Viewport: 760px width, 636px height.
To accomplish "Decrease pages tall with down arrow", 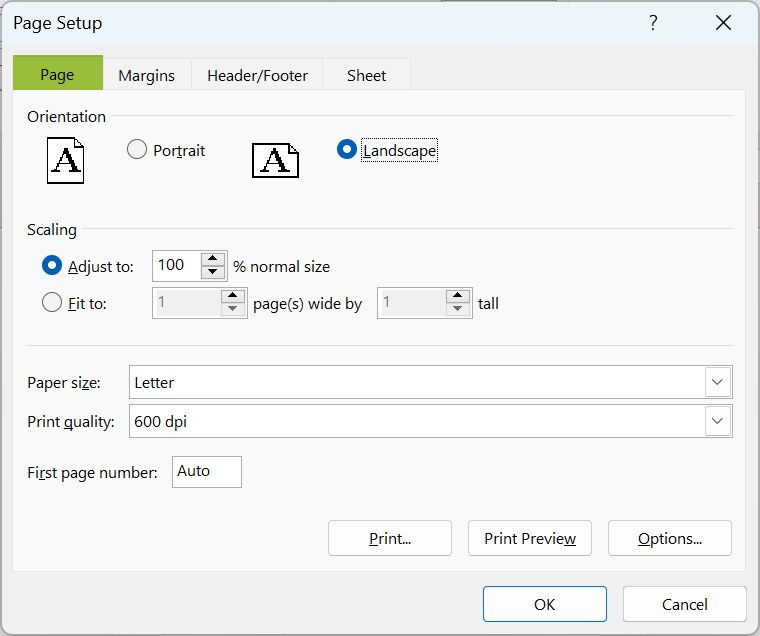I will point(458,309).
